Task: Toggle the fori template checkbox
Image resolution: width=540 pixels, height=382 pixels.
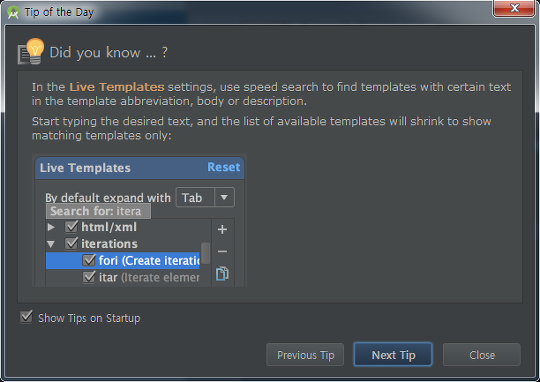Action: point(89,260)
